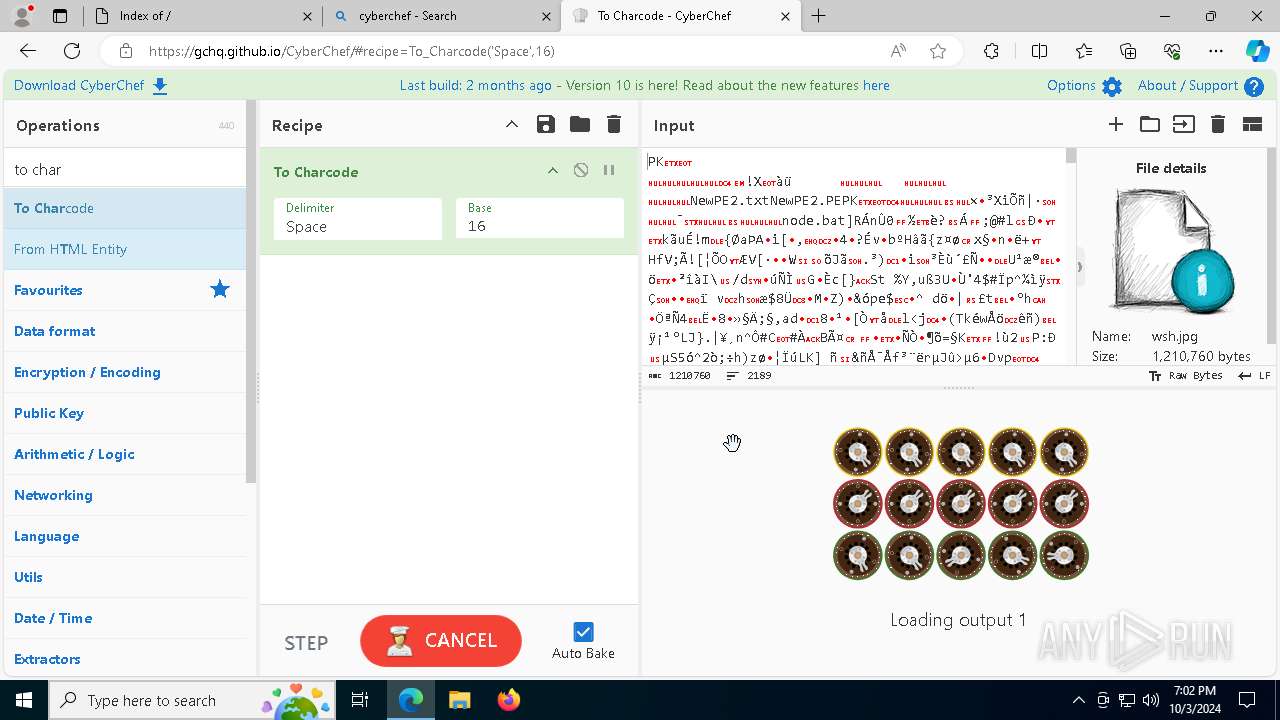Open About / Support

(x=1200, y=86)
